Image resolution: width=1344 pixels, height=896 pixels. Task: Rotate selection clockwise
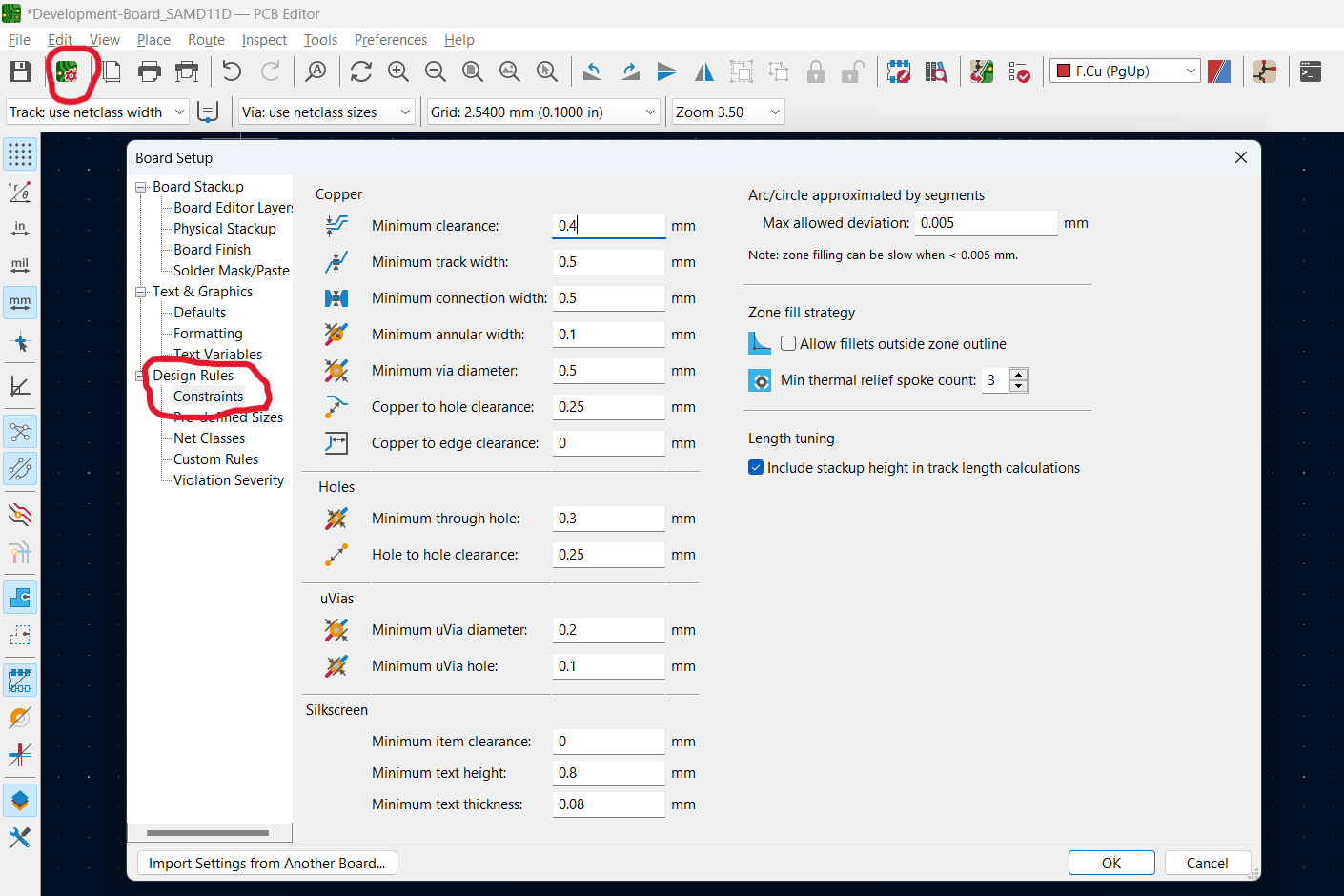pyautogui.click(x=630, y=71)
